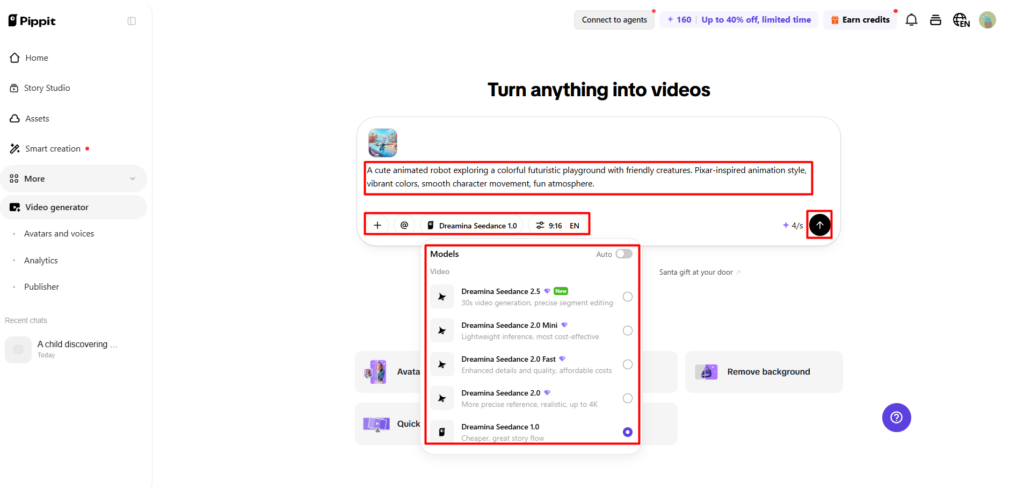Click the @ mention icon
1024x488 pixels.
[404, 225]
